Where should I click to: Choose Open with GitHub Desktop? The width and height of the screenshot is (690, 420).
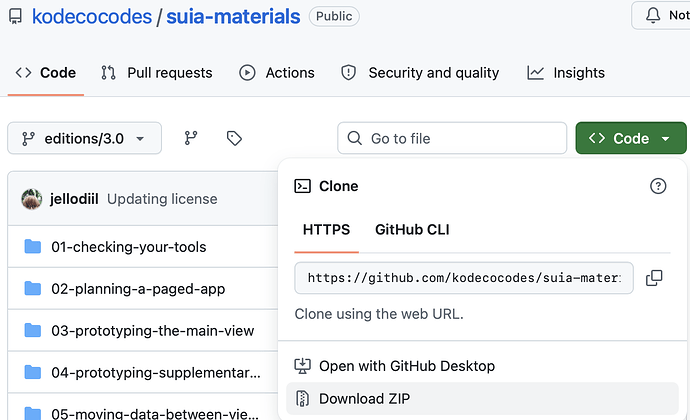point(482,366)
